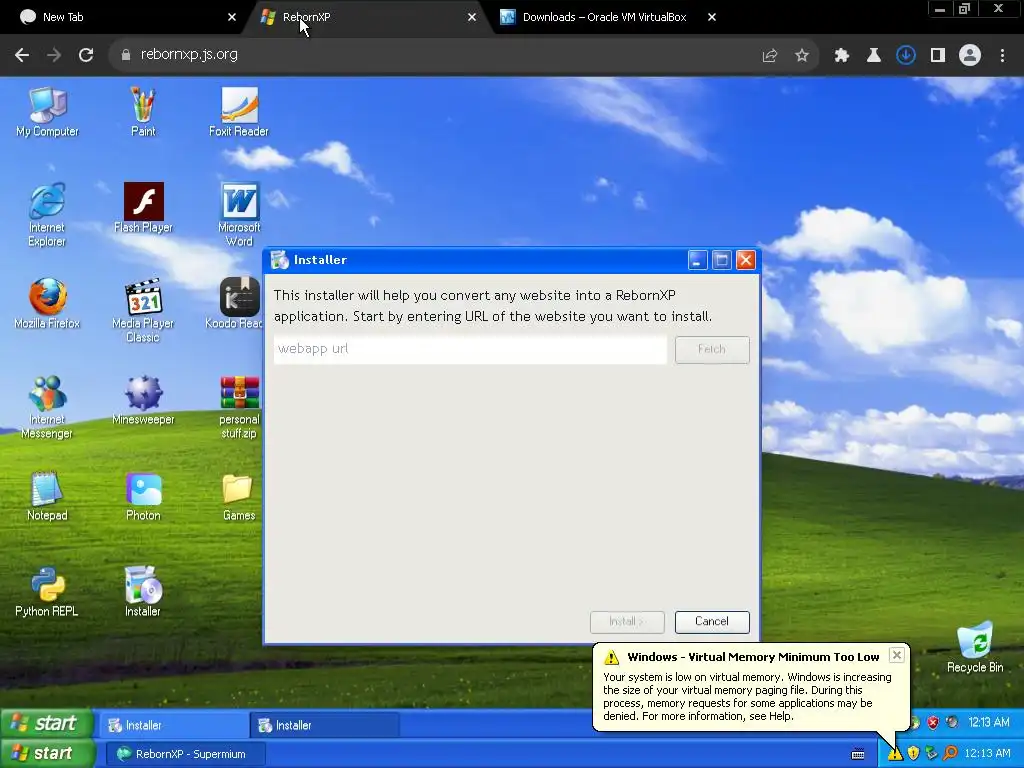Close the New Tab browser tab

232,17
